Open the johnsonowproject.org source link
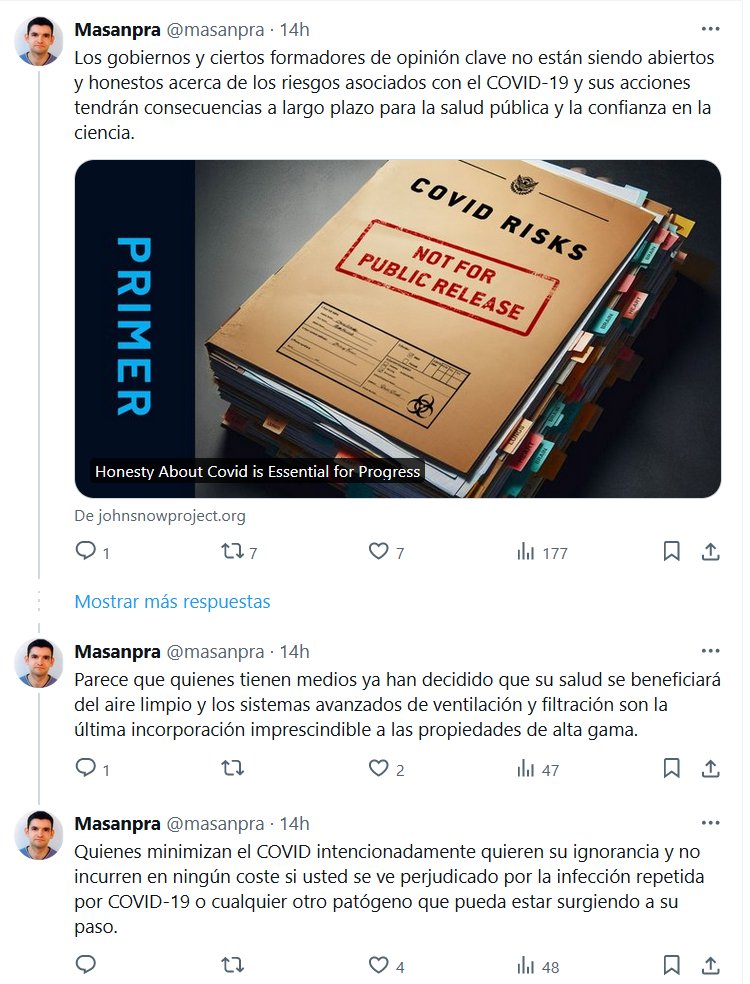Viewport: 750px width, 984px height. coord(160,516)
